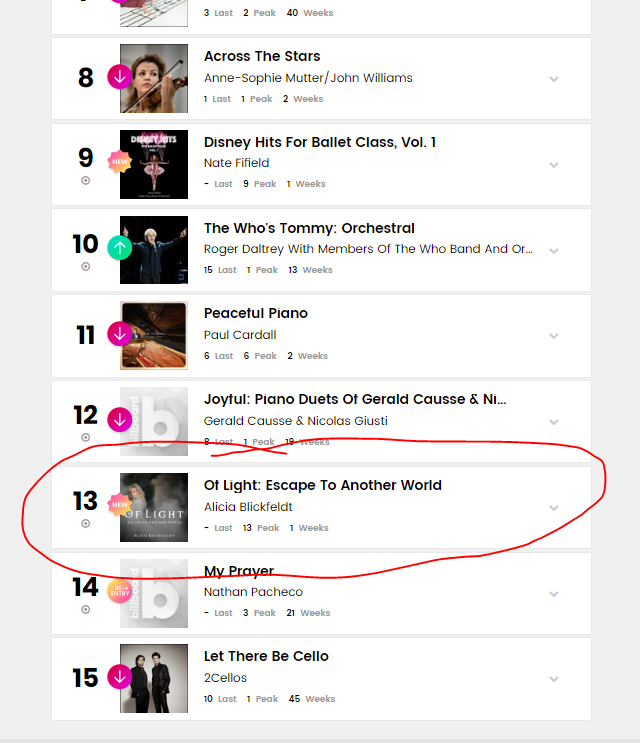Image resolution: width=640 pixels, height=743 pixels.
Task: Expand the Of Light chart entry chevron
Action: coord(554,508)
